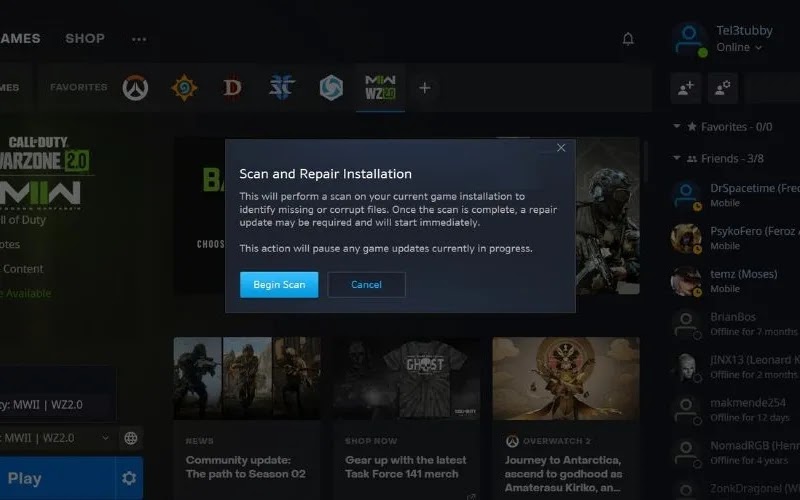This screenshot has height=500, width=800.
Task: Click the Add a Friend icon
Action: coord(686,88)
